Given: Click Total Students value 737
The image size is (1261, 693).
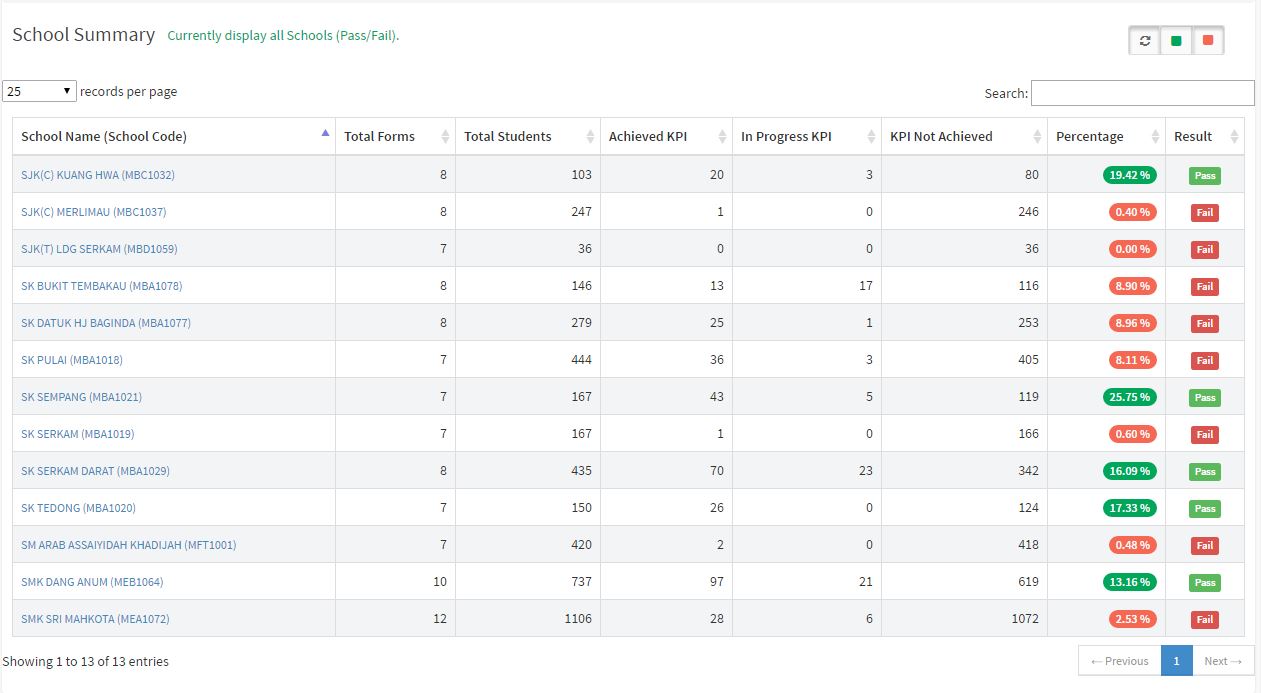Looking at the screenshot, I should tap(581, 582).
